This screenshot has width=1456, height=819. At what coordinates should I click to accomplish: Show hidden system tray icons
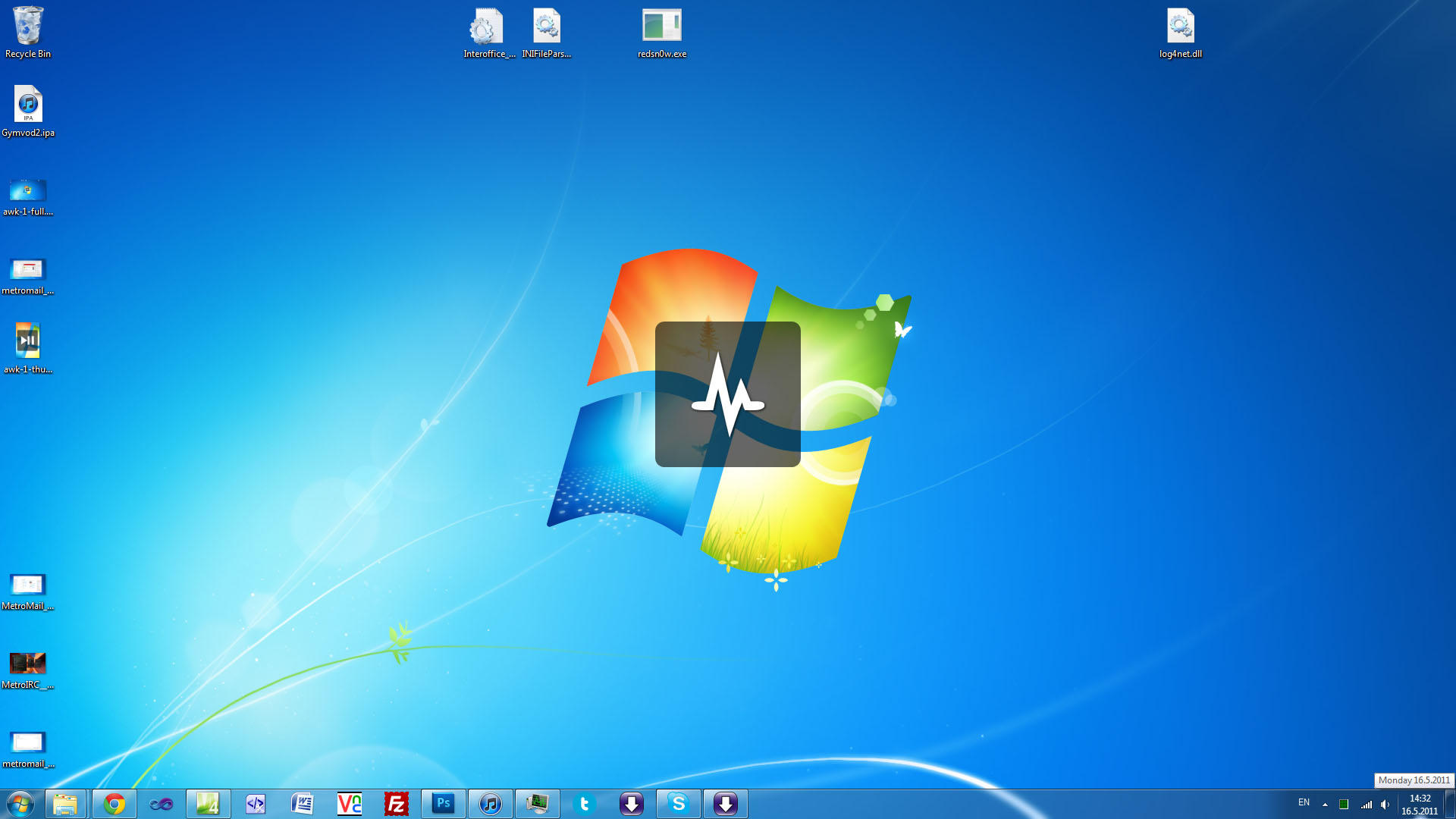1325,805
